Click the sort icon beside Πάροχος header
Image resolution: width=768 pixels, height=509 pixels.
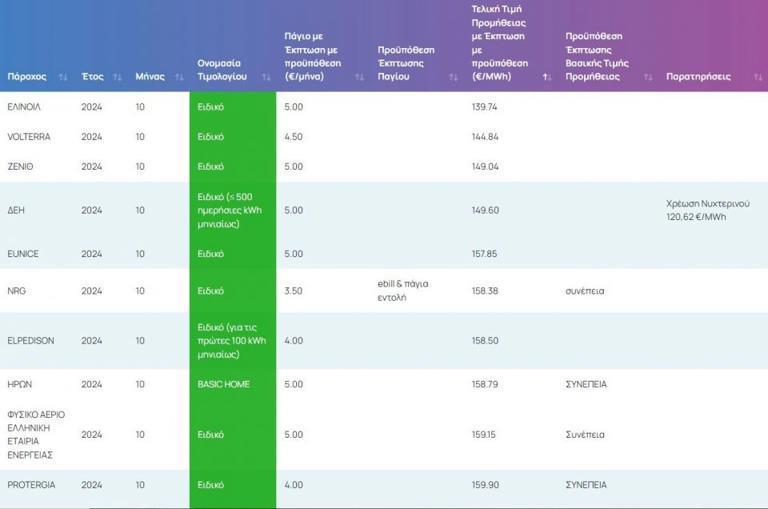point(63,77)
